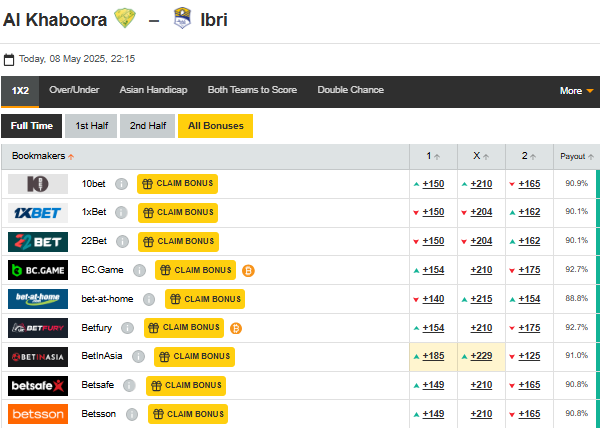This screenshot has height=428, width=600.
Task: Click the calendar icon beside match date
Action: point(9,60)
